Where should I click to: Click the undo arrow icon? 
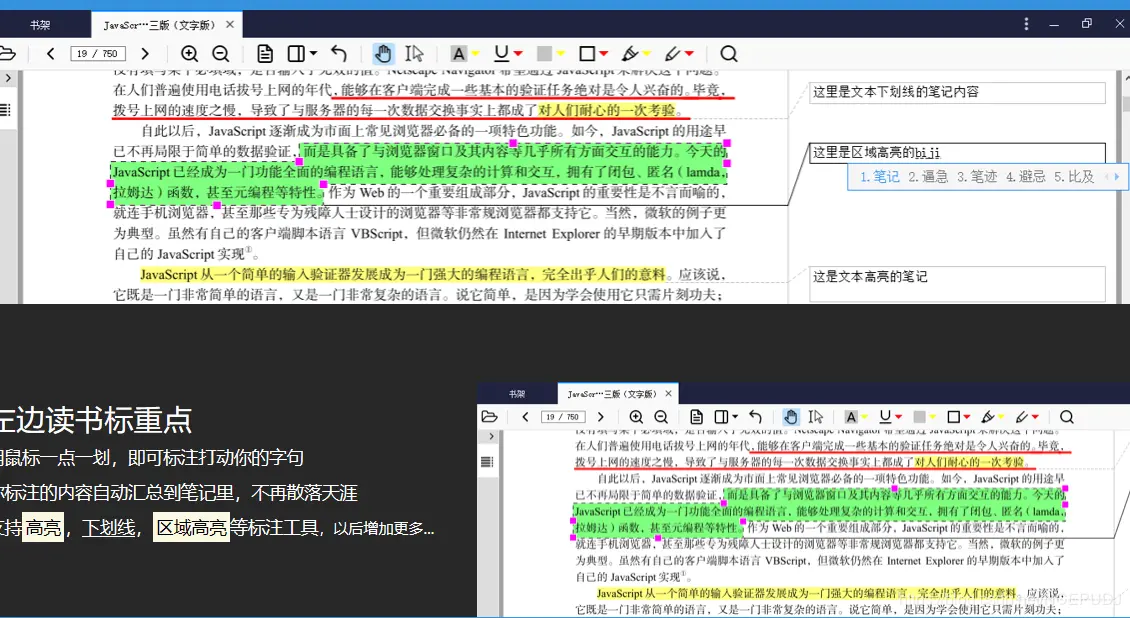pos(340,54)
